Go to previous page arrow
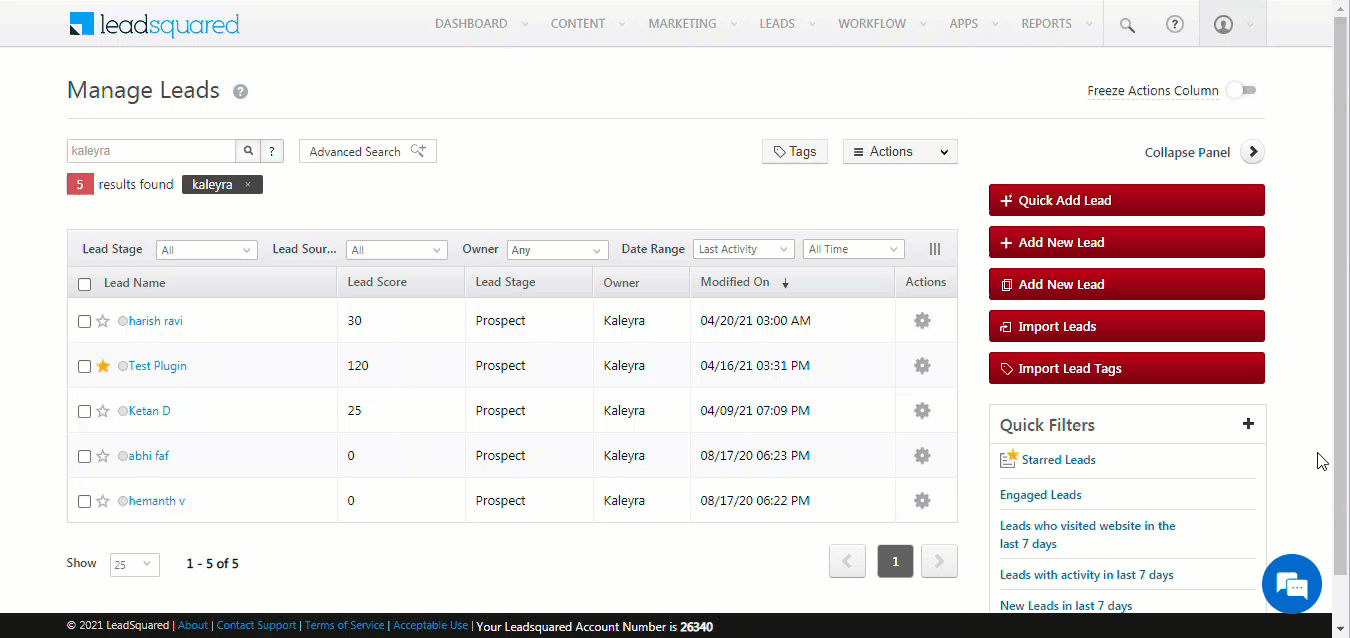The height and width of the screenshot is (638, 1350). coord(847,562)
